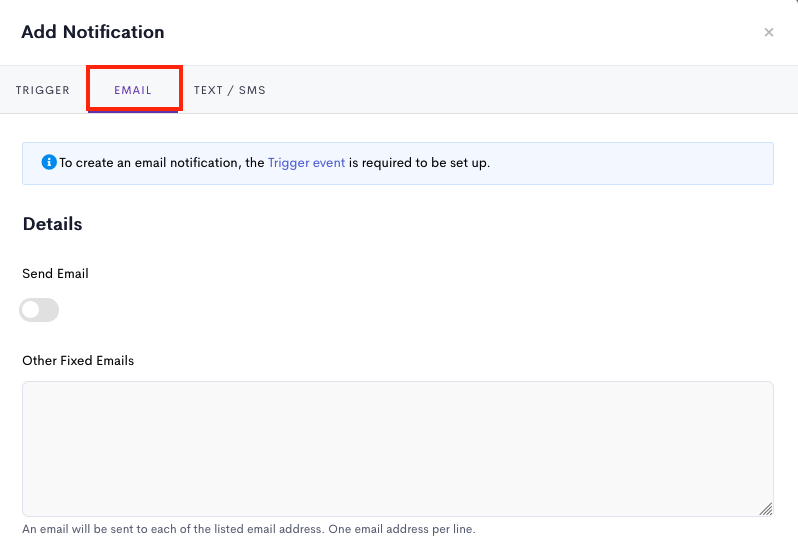This screenshot has width=798, height=557.
Task: Open the Text / SMS tab
Action: point(230,90)
